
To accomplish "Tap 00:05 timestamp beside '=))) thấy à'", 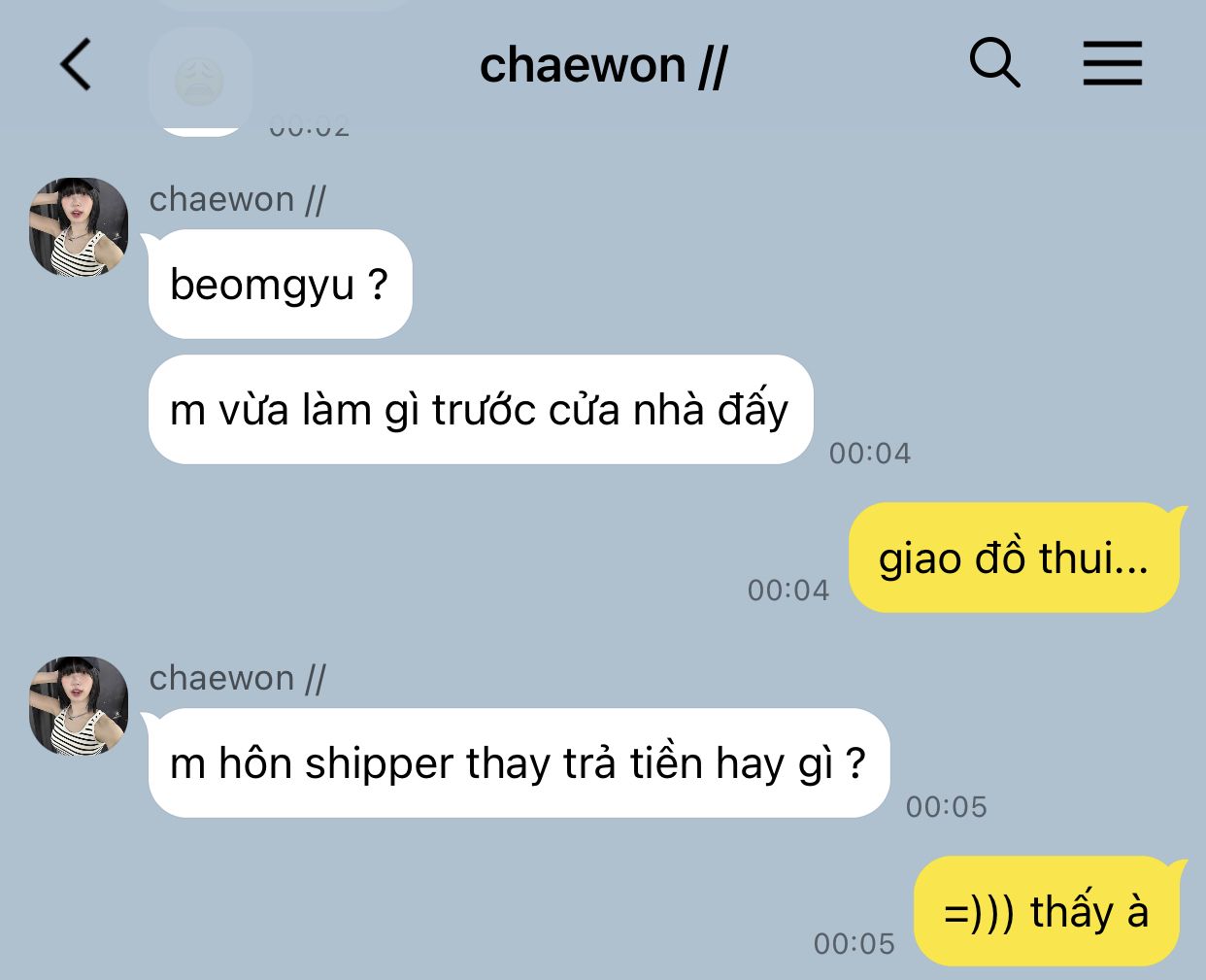I will pos(854,944).
